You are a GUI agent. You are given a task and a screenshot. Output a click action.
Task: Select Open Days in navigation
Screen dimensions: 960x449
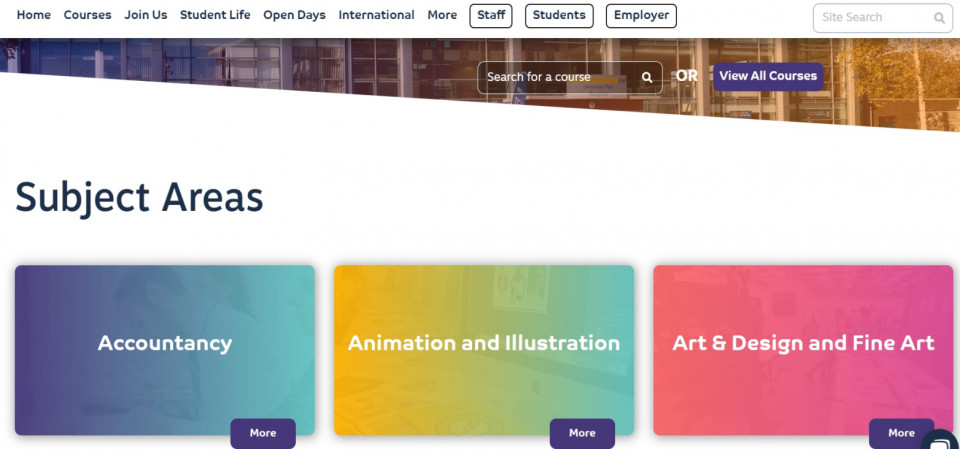pyautogui.click(x=294, y=15)
